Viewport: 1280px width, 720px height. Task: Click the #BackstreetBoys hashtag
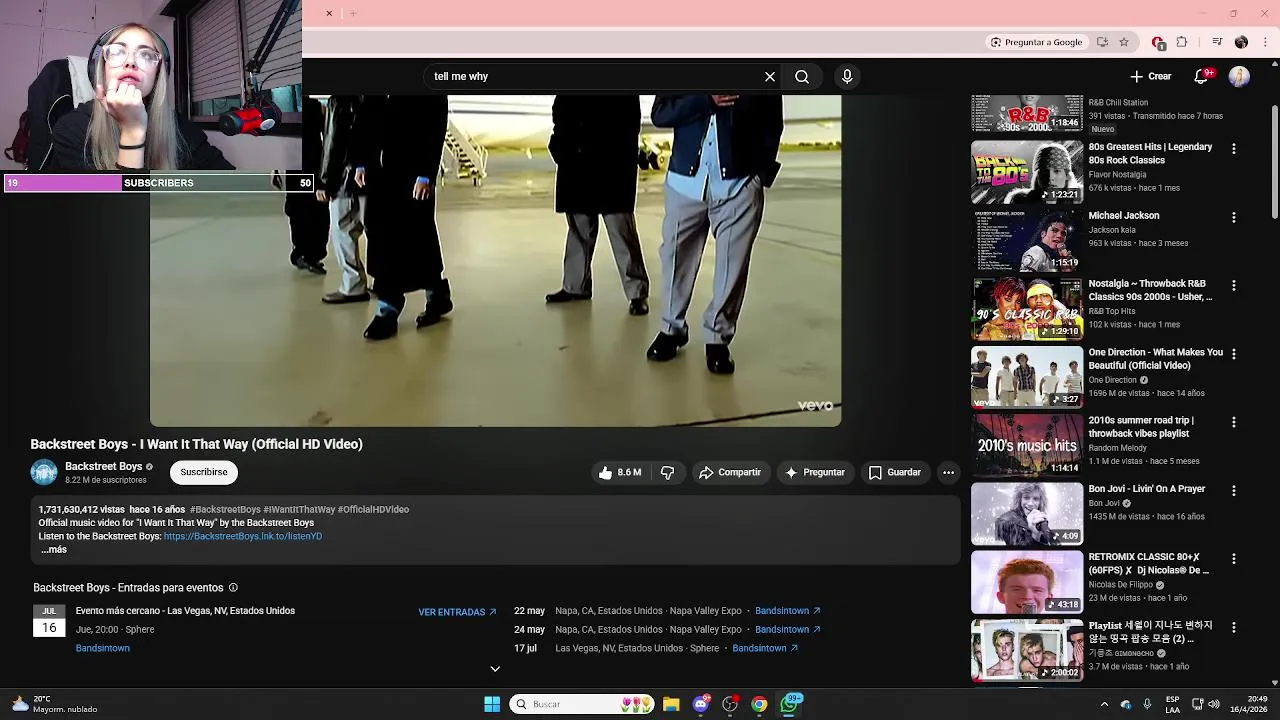pos(225,509)
